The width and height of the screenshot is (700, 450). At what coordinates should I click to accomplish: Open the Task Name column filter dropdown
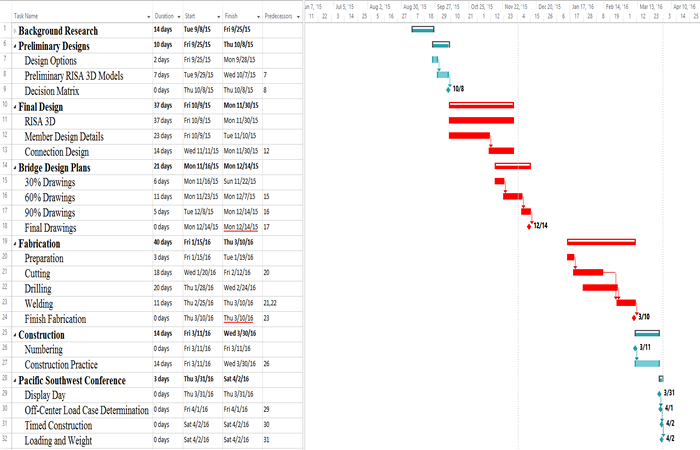point(148,17)
